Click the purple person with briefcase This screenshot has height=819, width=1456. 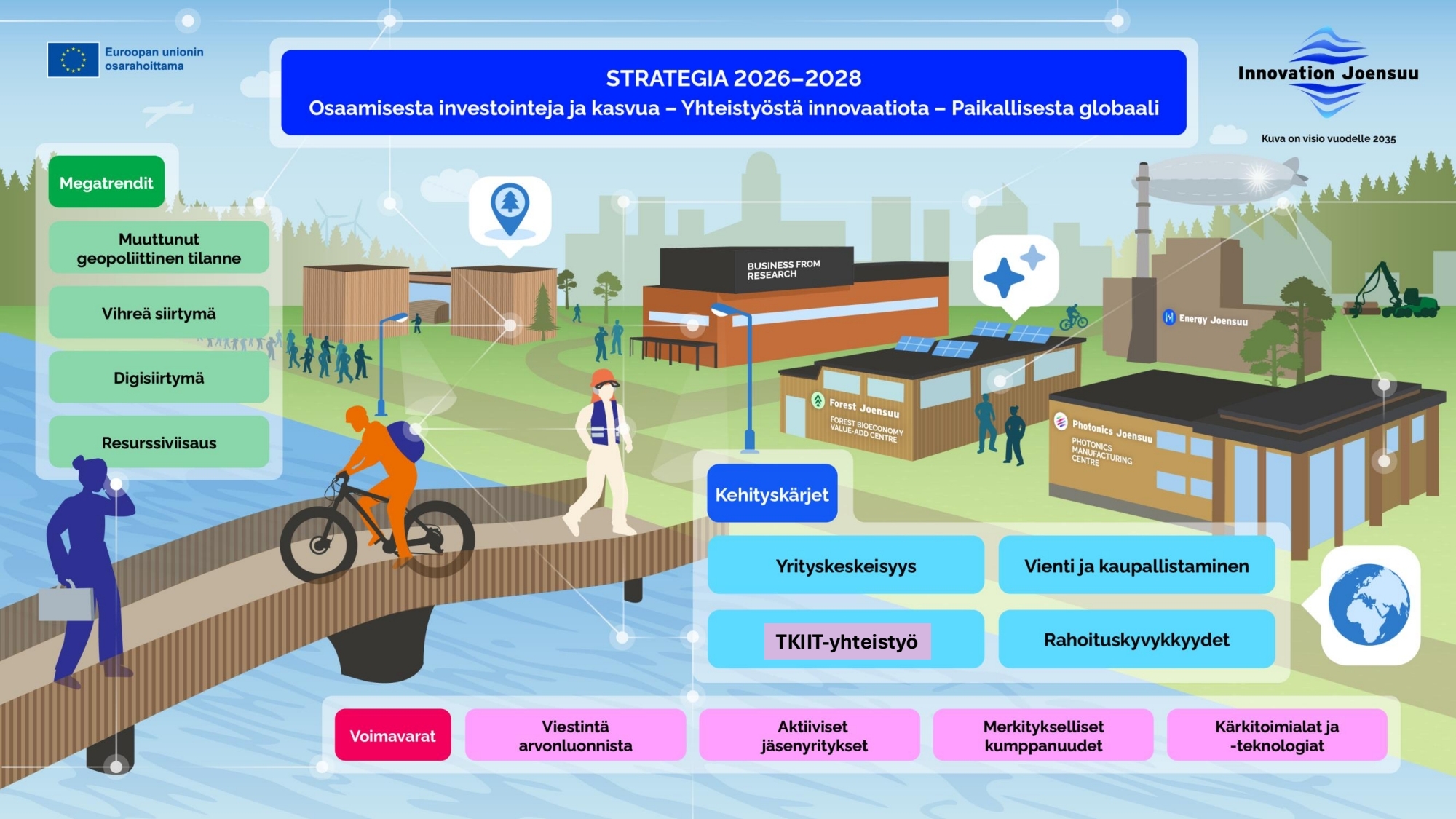[x=87, y=571]
